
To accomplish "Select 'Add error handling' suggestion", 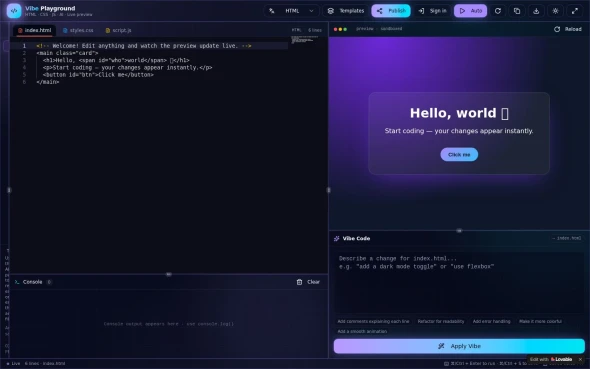I will (x=491, y=321).
